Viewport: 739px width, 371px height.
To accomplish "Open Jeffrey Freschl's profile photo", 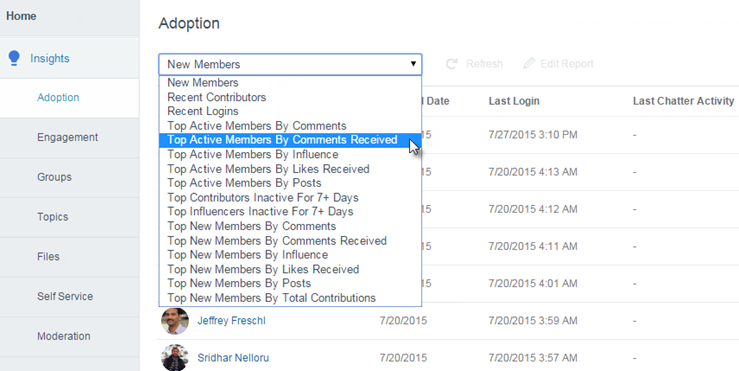I will coord(175,321).
